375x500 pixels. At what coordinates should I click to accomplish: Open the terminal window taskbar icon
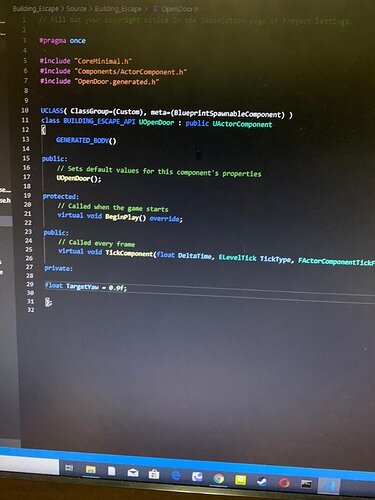click(306, 484)
